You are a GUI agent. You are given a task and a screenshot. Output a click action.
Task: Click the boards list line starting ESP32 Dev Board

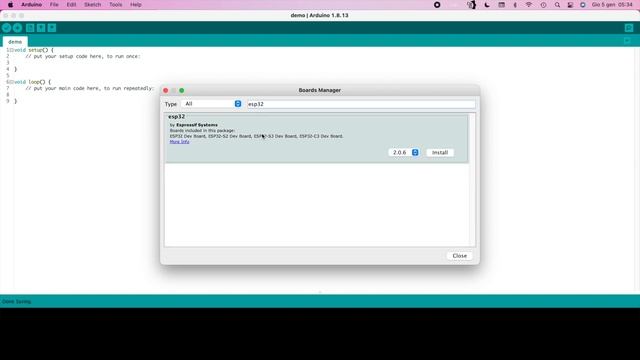[256, 136]
